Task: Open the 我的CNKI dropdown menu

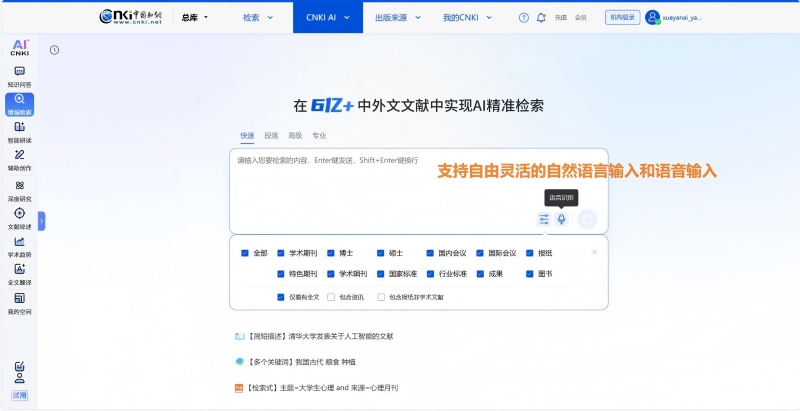Action: (466, 17)
